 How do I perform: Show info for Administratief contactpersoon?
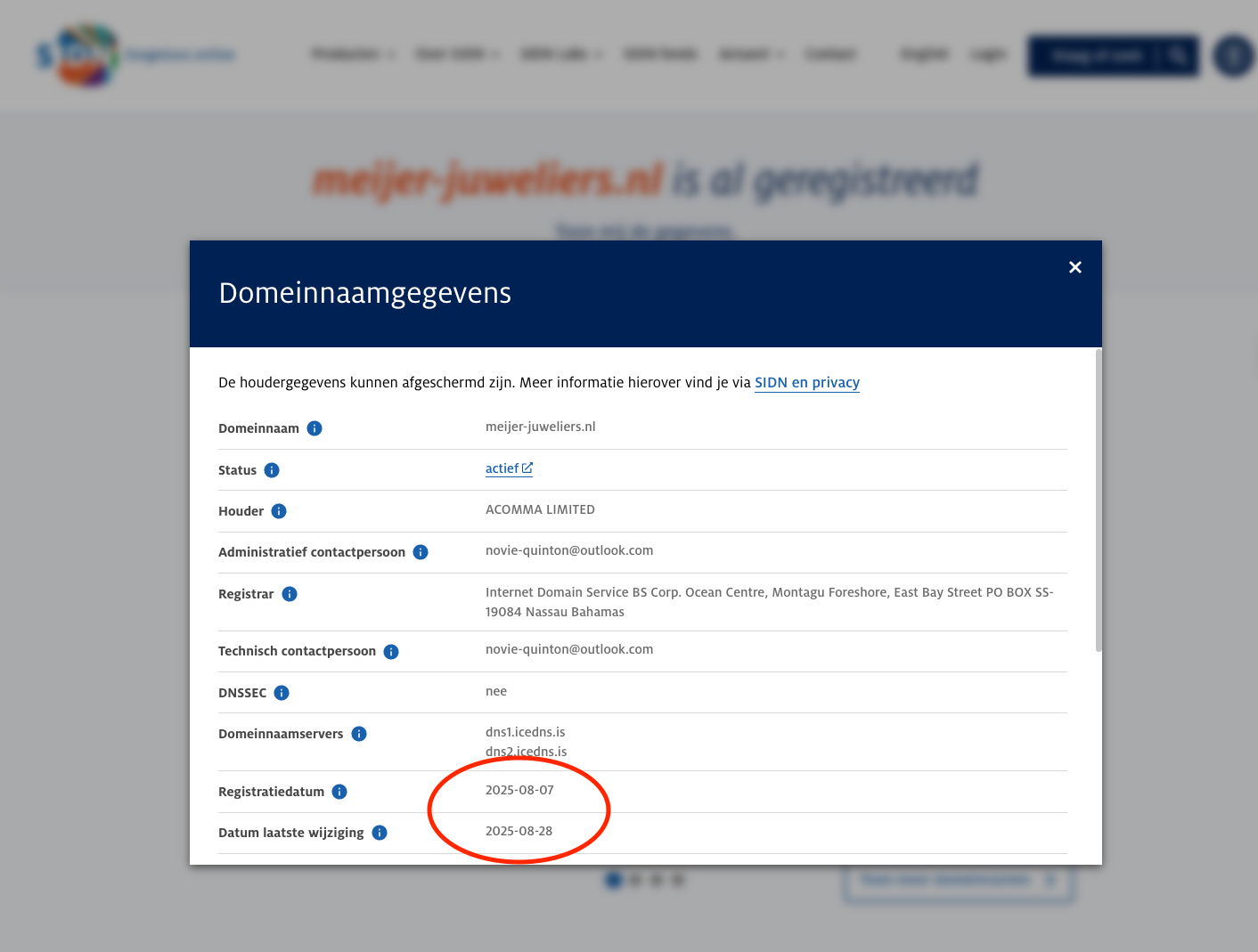point(421,552)
